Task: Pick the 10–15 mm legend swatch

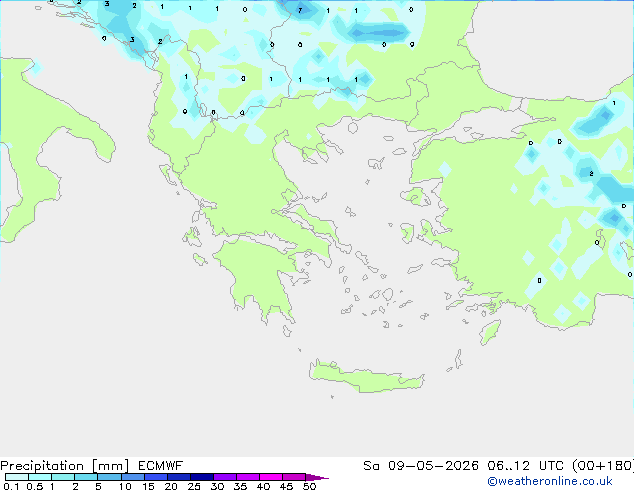Action: coord(132,477)
